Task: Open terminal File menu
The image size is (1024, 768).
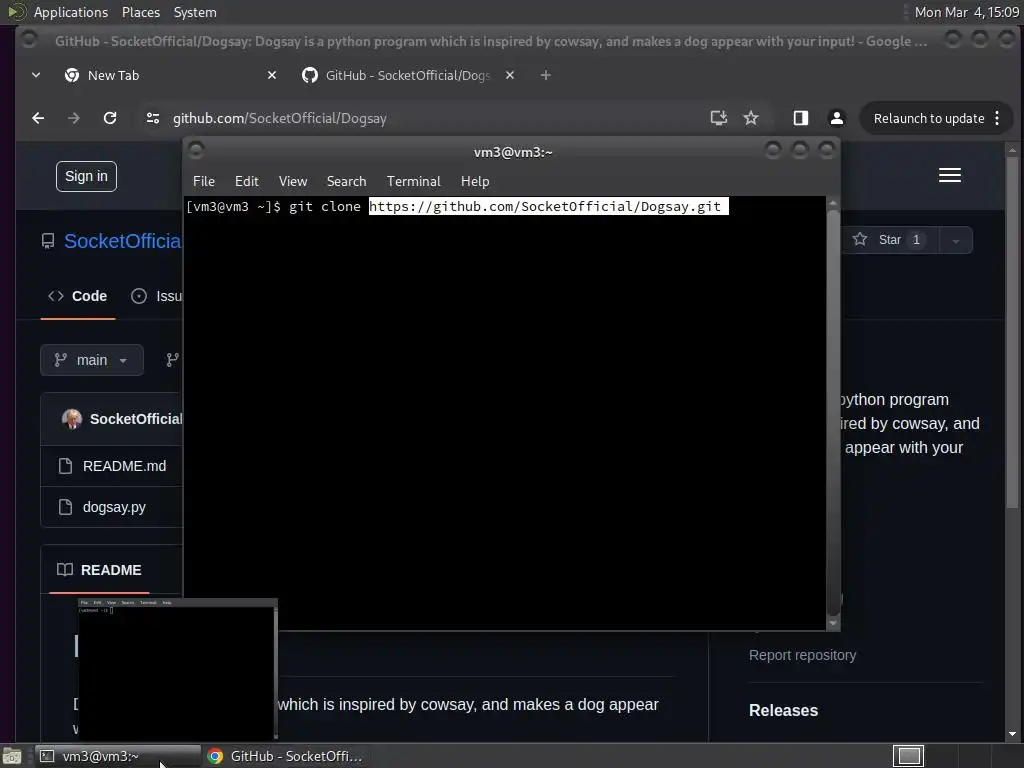Action: 204,181
